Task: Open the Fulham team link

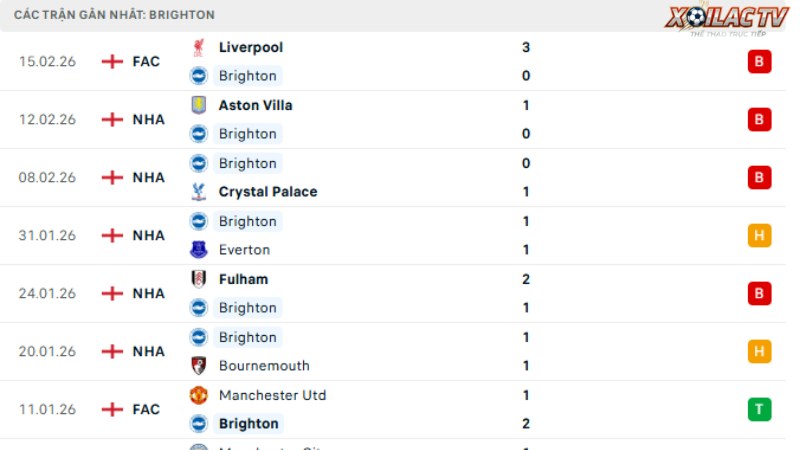Action: click(x=243, y=279)
